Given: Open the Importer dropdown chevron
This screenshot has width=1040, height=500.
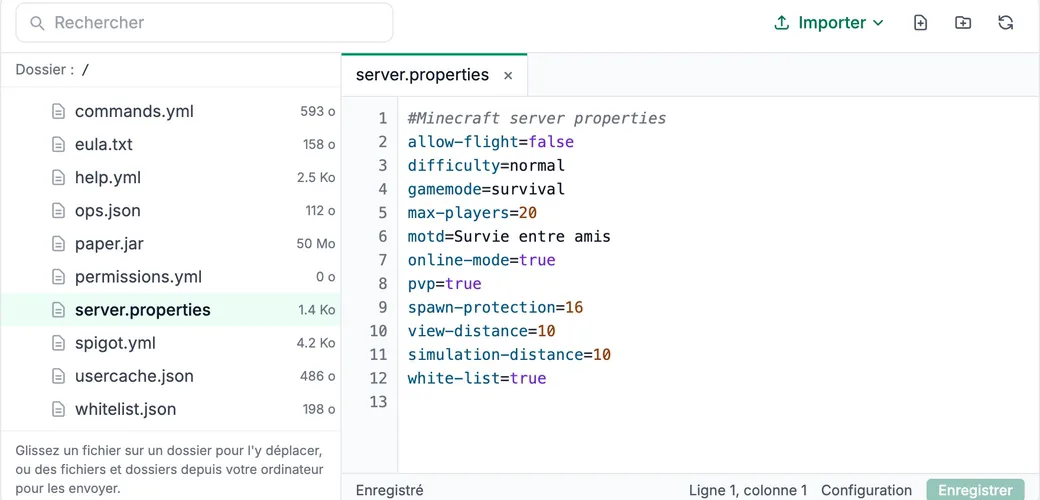Looking at the screenshot, I should (878, 23).
